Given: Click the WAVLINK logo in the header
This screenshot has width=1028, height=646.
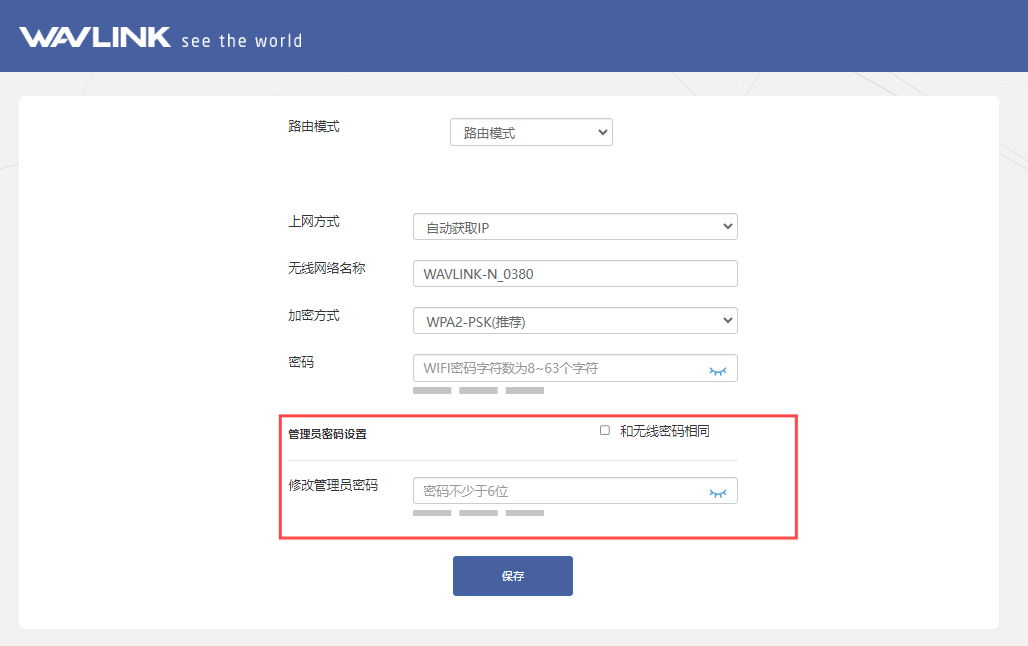Looking at the screenshot, I should pyautogui.click(x=95, y=38).
